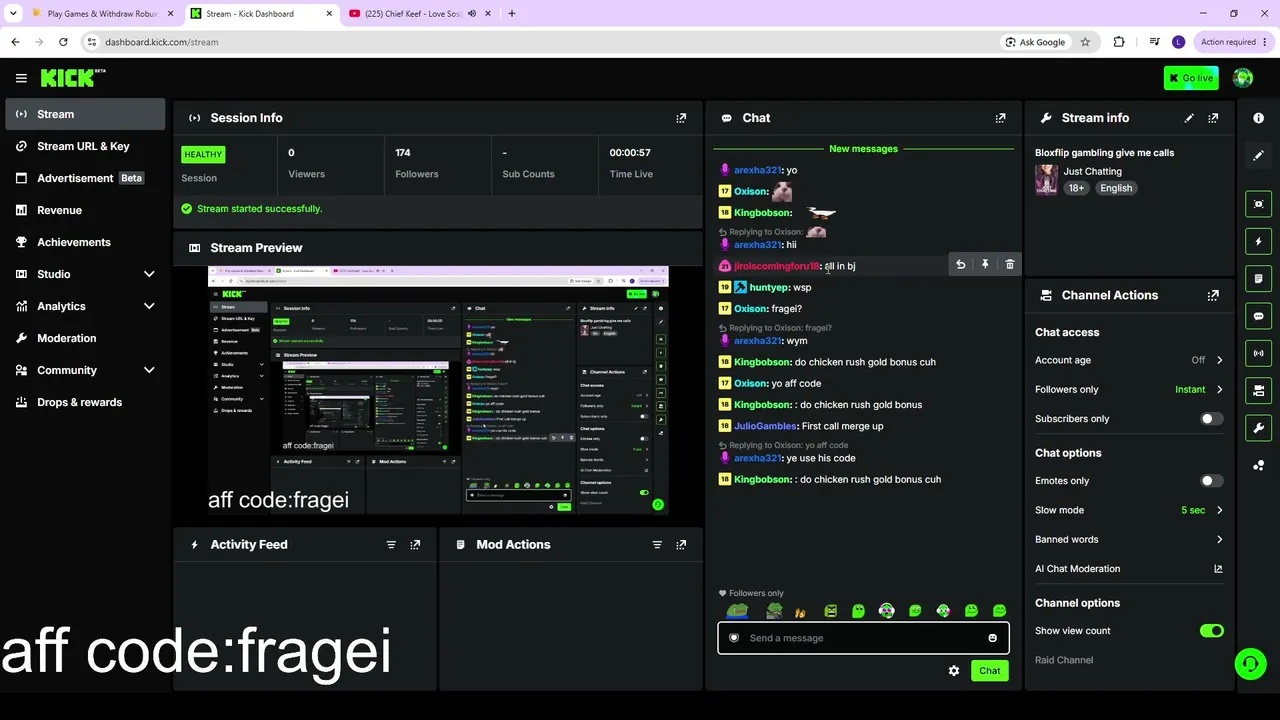The width and height of the screenshot is (1280, 720).
Task: Click the Just Chatting category thumbnail
Action: pos(1047,180)
